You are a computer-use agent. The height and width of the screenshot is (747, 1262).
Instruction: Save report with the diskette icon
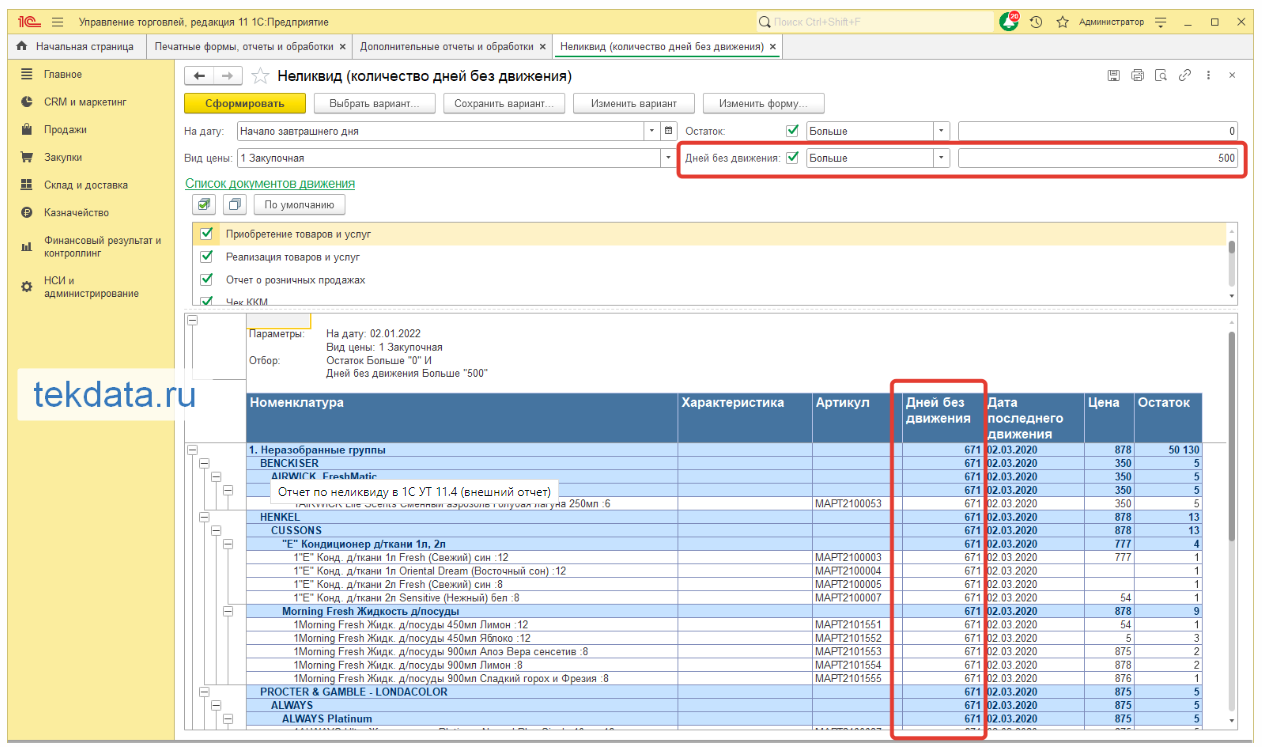click(x=1113, y=75)
